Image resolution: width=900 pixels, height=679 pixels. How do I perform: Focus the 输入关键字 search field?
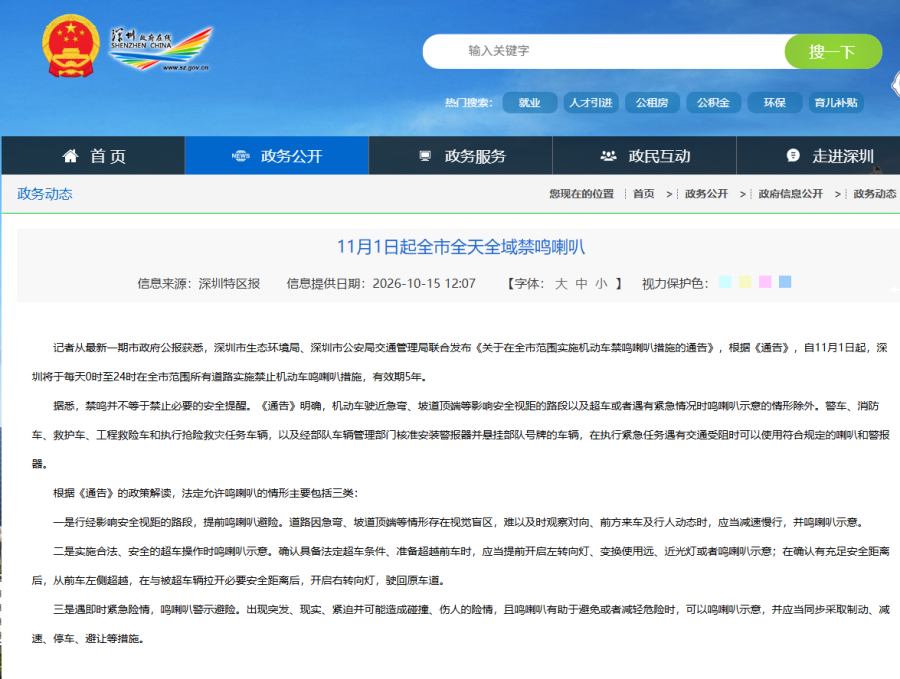point(603,51)
